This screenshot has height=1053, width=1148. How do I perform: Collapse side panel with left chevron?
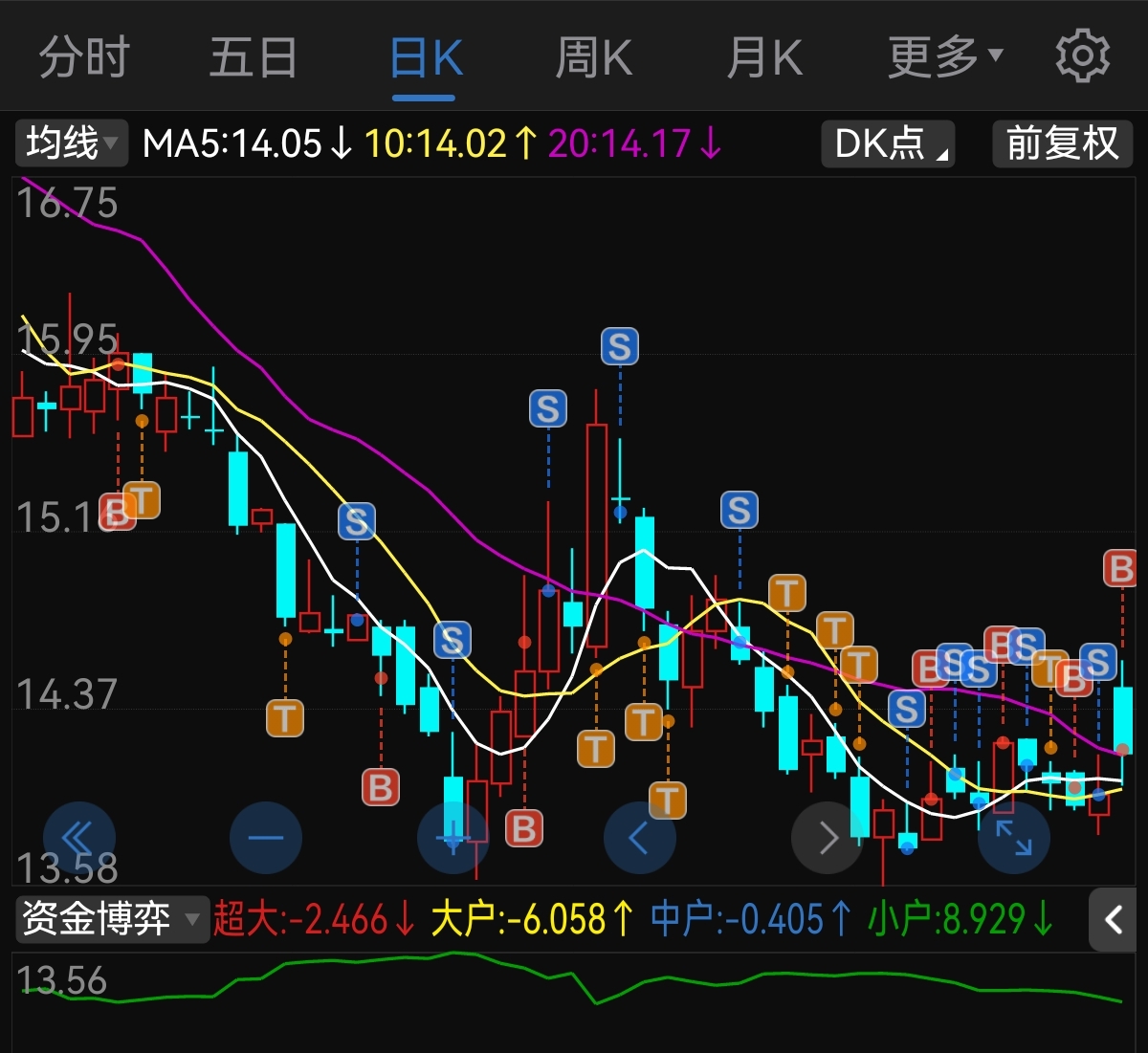click(1113, 920)
